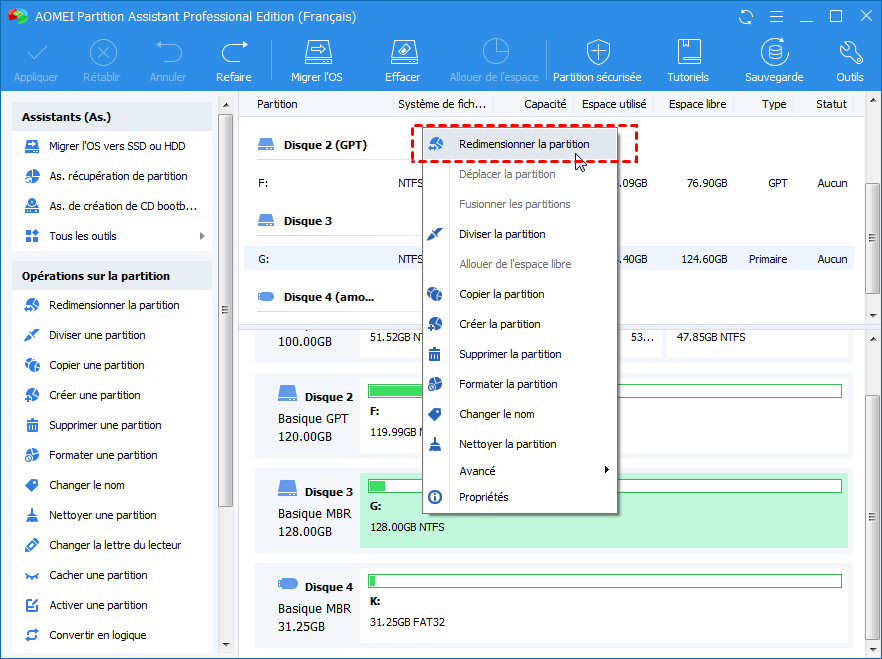Sort by the Espace libre column header
This screenshot has height=659, width=882.
pyautogui.click(x=697, y=104)
